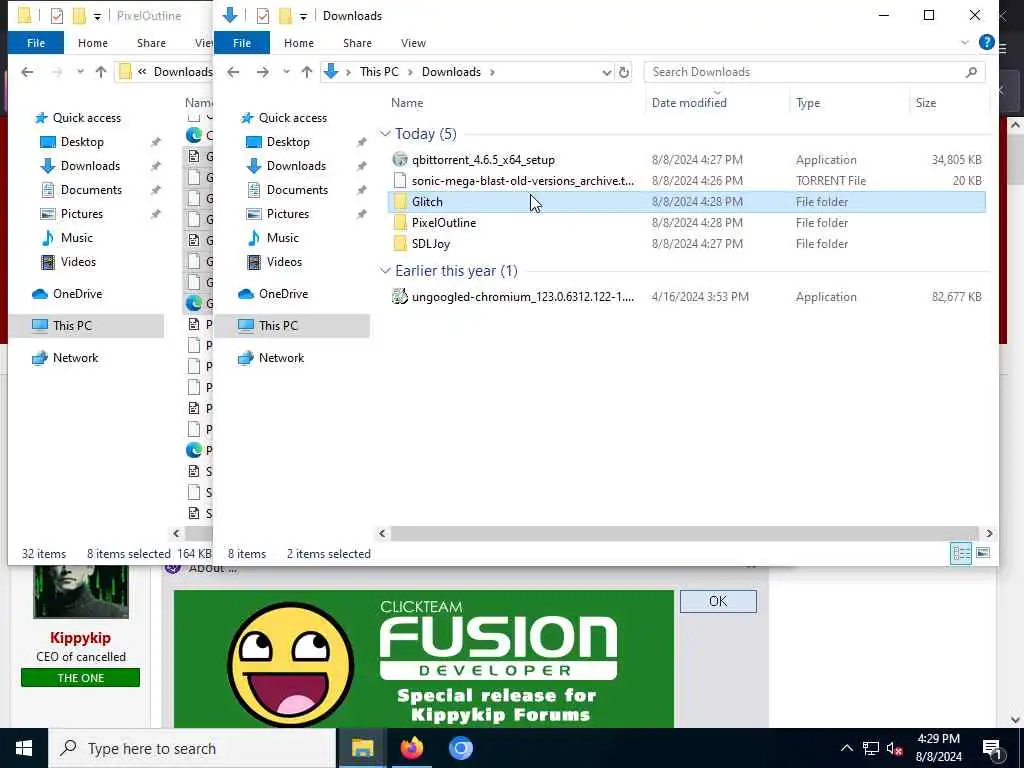Select the SDLJoy folder

pyautogui.click(x=686, y=244)
